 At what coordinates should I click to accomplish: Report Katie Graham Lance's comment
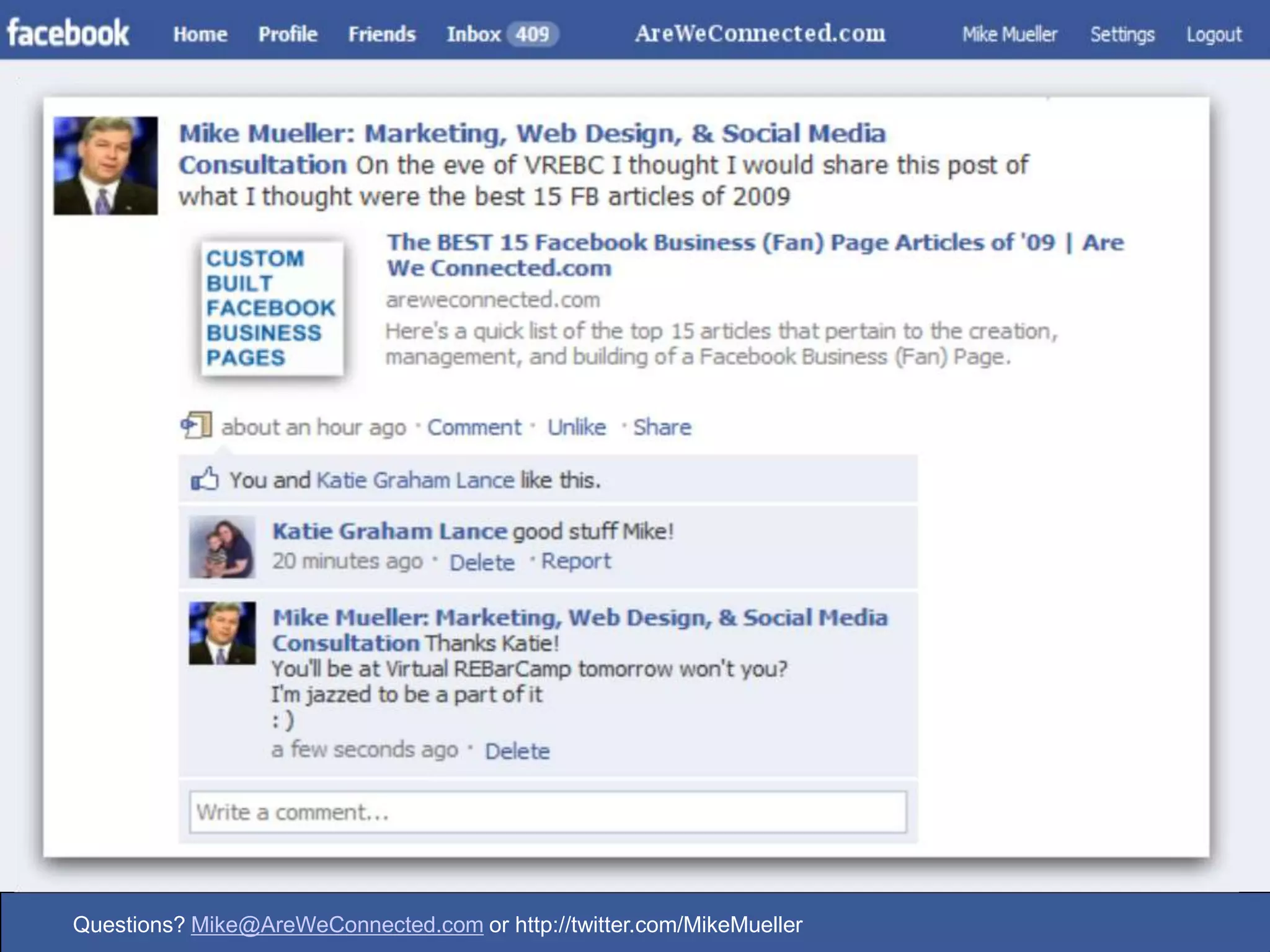coord(576,562)
